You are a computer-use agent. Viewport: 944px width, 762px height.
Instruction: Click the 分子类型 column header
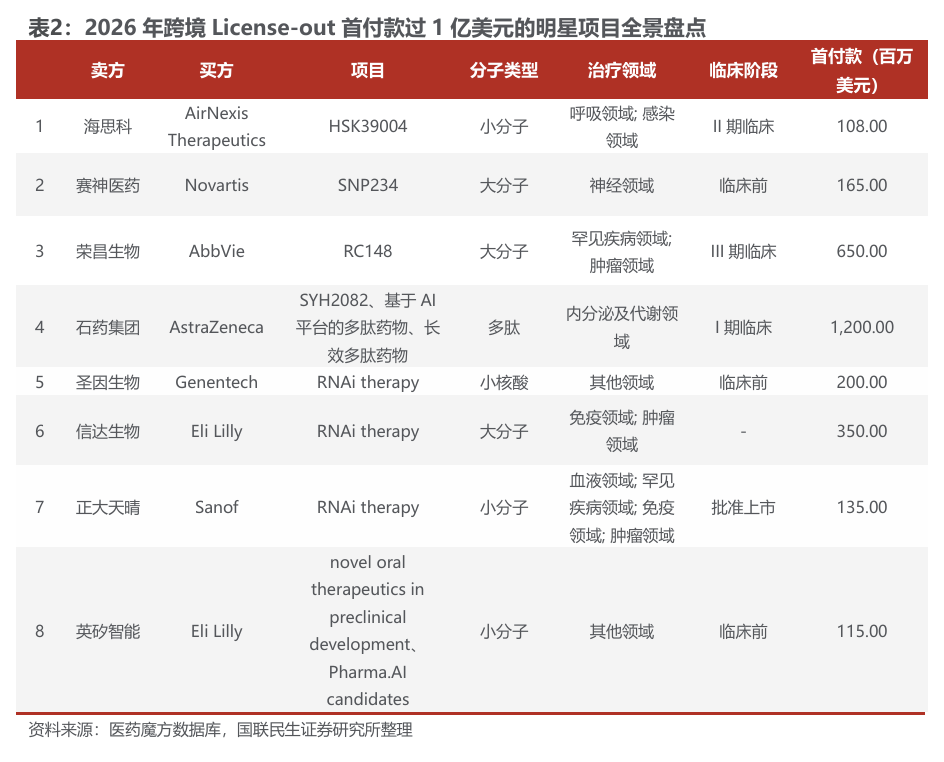503,71
